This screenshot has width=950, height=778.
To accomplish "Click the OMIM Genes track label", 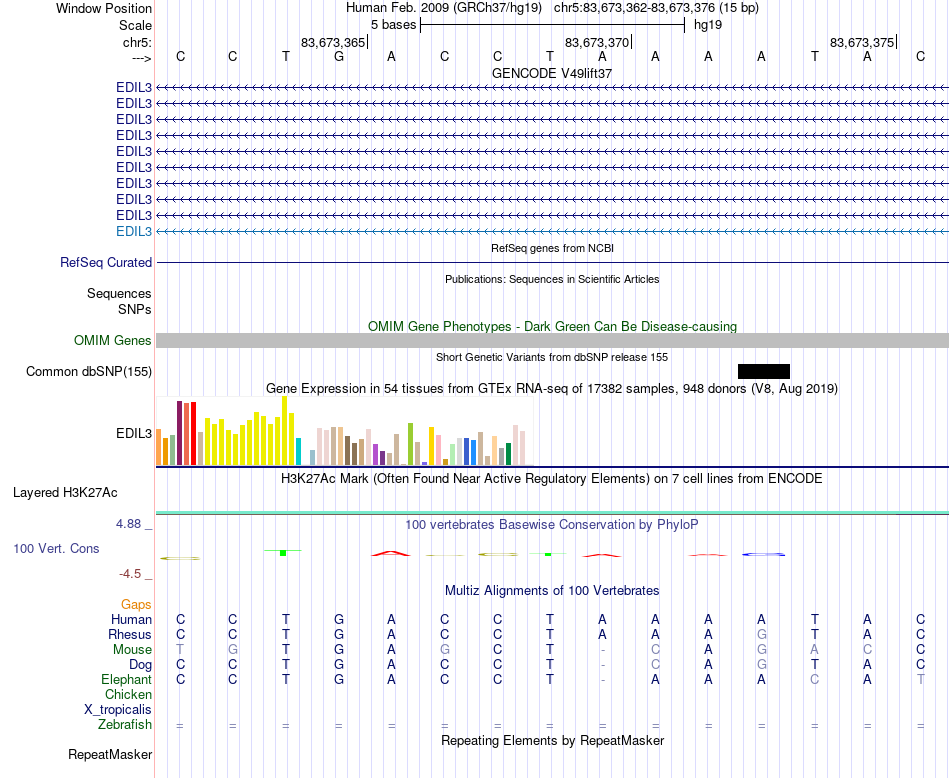I will (x=113, y=341).
